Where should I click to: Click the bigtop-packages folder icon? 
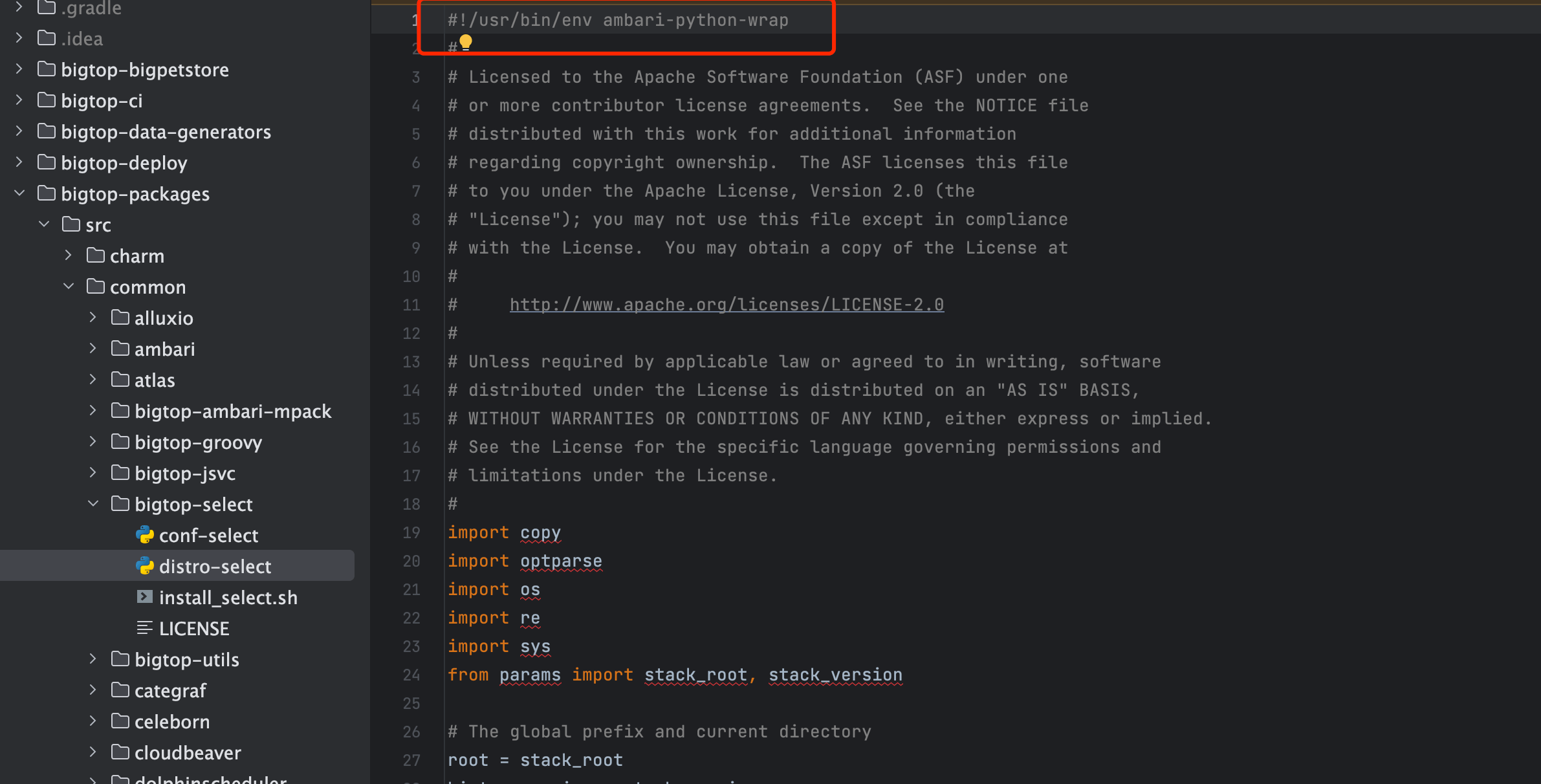(47, 193)
